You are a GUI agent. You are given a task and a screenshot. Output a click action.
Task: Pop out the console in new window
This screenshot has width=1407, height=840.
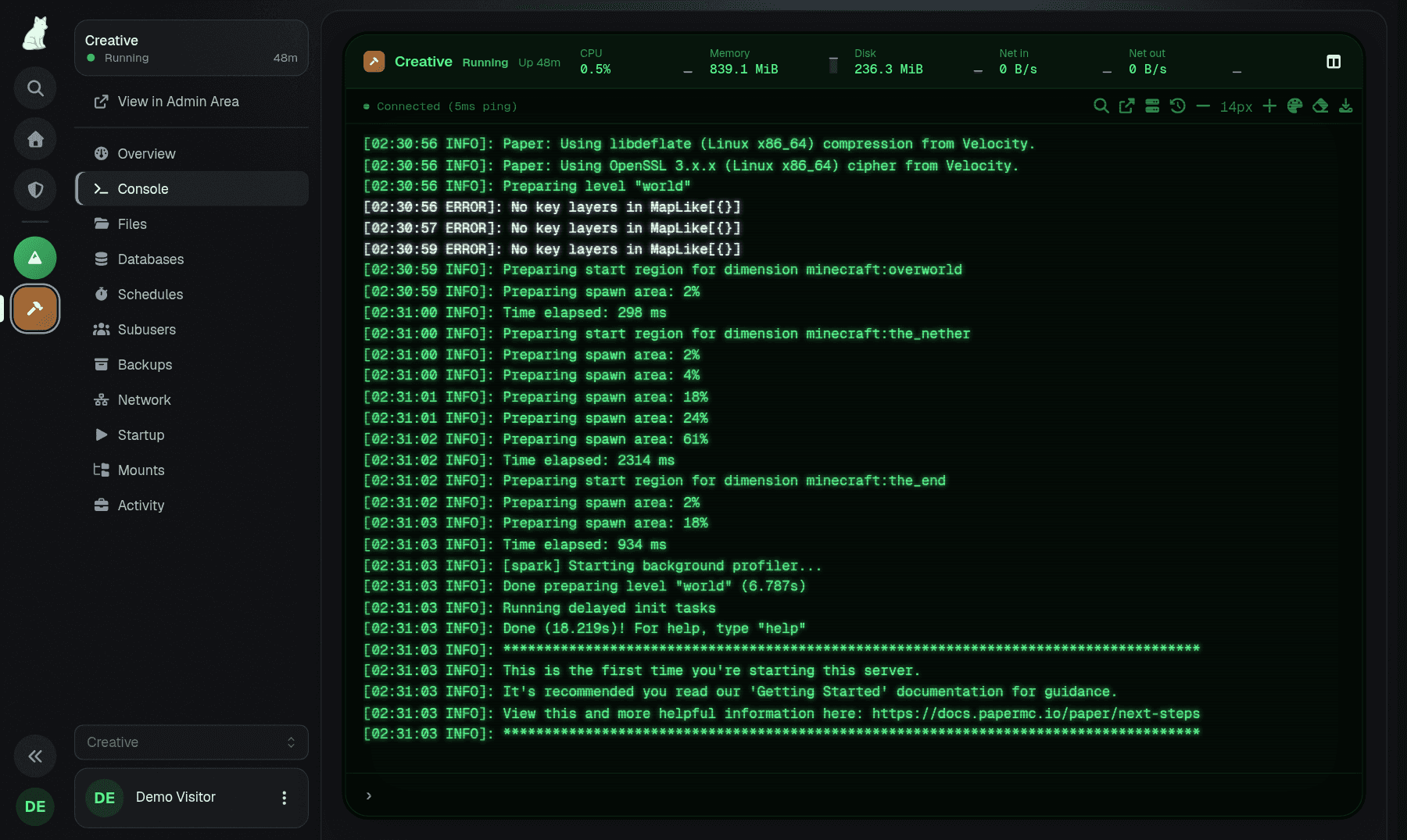1126,106
